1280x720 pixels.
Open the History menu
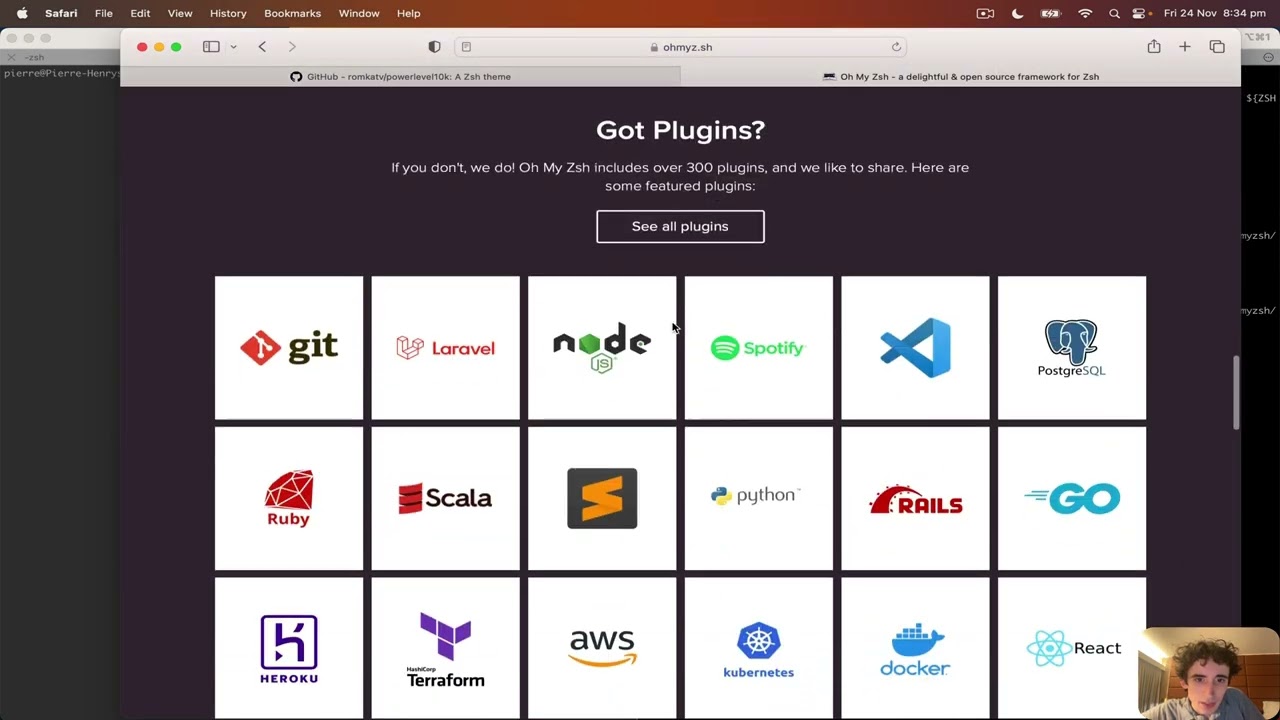[228, 13]
